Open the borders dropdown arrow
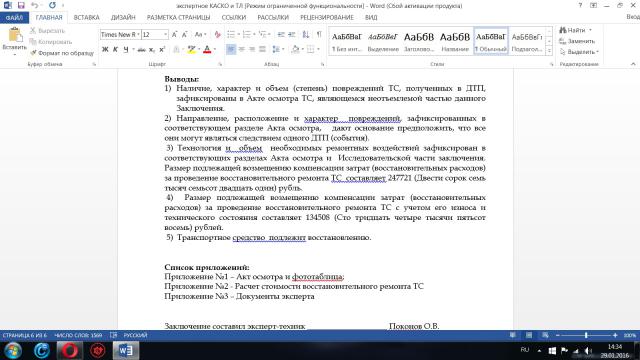The height and width of the screenshot is (360, 640). pyautogui.click(x=318, y=49)
